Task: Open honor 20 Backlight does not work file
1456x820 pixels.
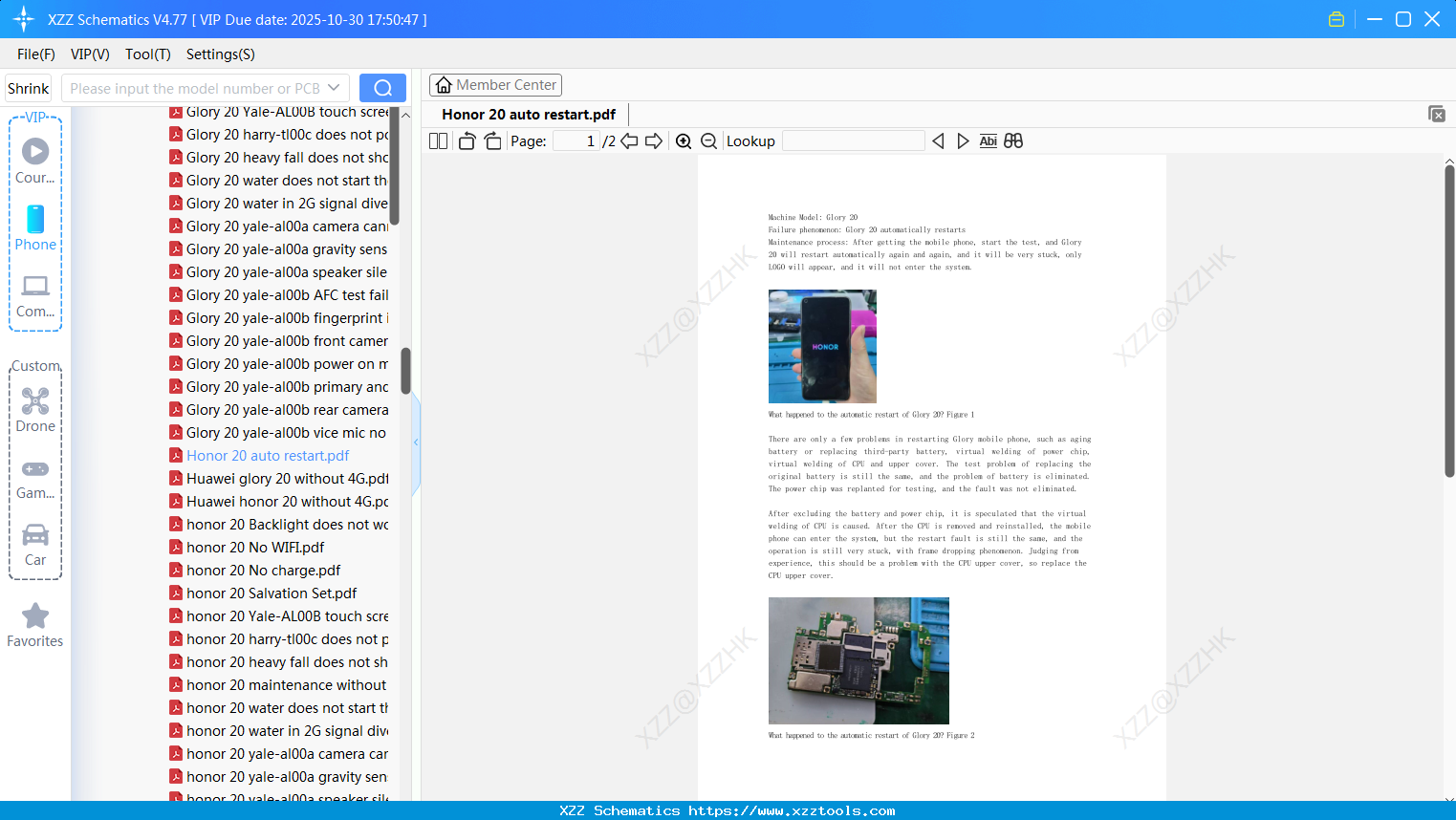Action: [x=279, y=525]
